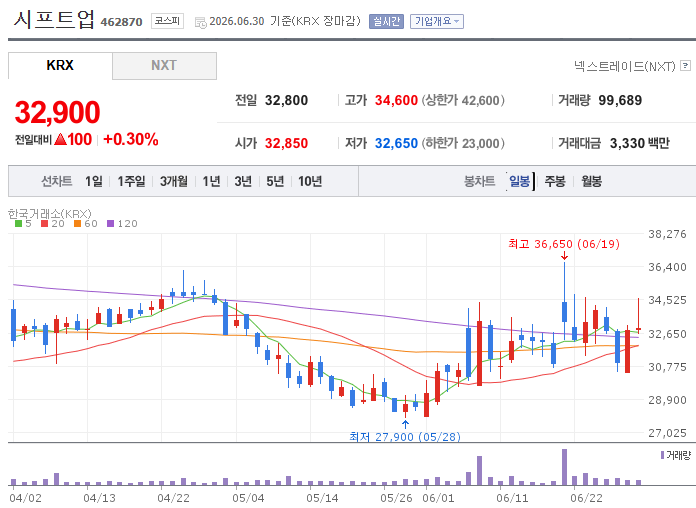Viewport: 696px width, 508px height.
Task: Click the 거래대금 value 3,330 백만
Action: click(x=640, y=143)
